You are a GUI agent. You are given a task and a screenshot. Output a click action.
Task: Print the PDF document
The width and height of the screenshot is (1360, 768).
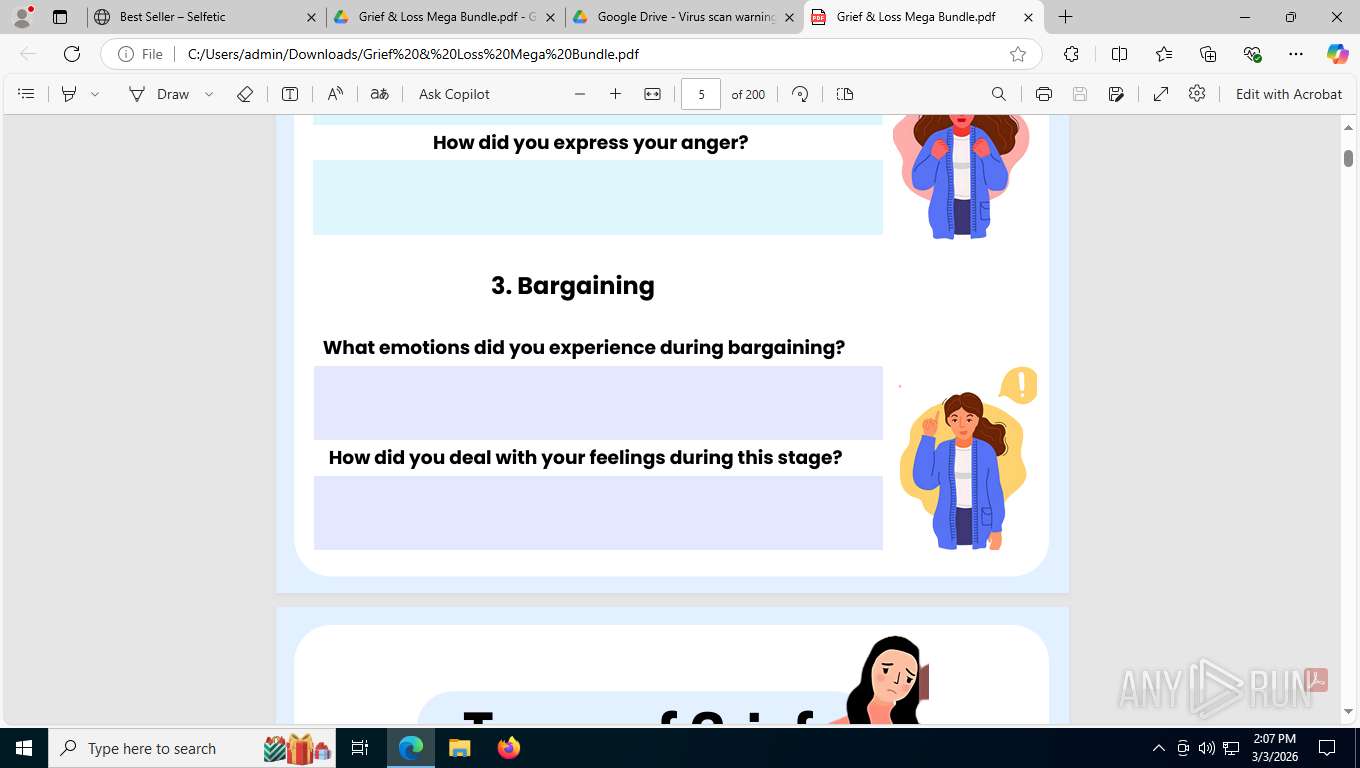1044,94
